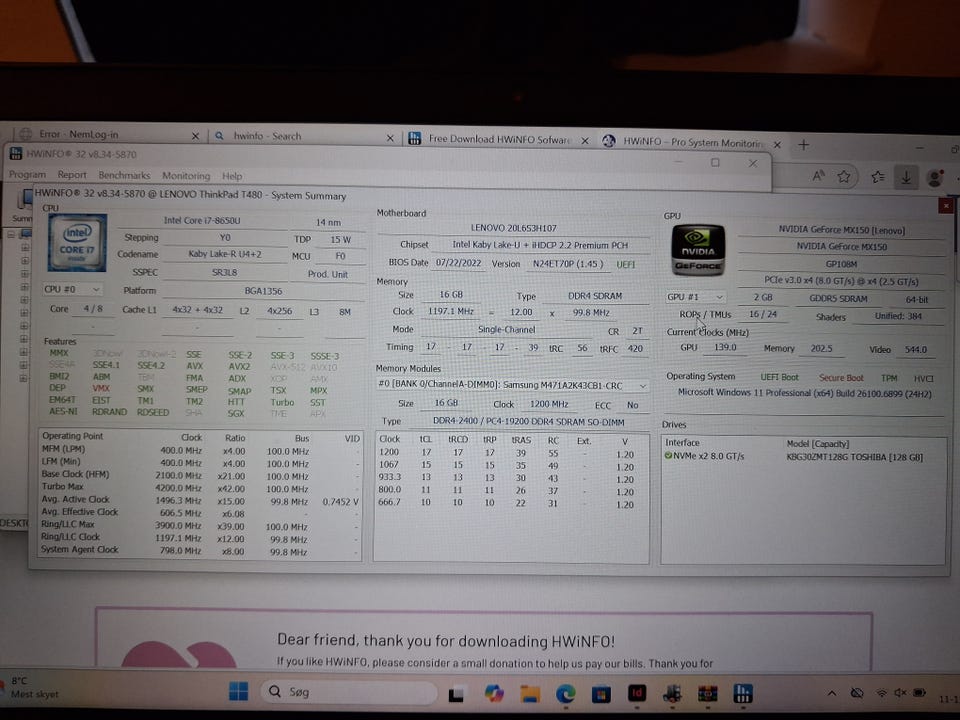Click the Intel Core i7 logo
The height and width of the screenshot is (720, 960).
click(77, 242)
